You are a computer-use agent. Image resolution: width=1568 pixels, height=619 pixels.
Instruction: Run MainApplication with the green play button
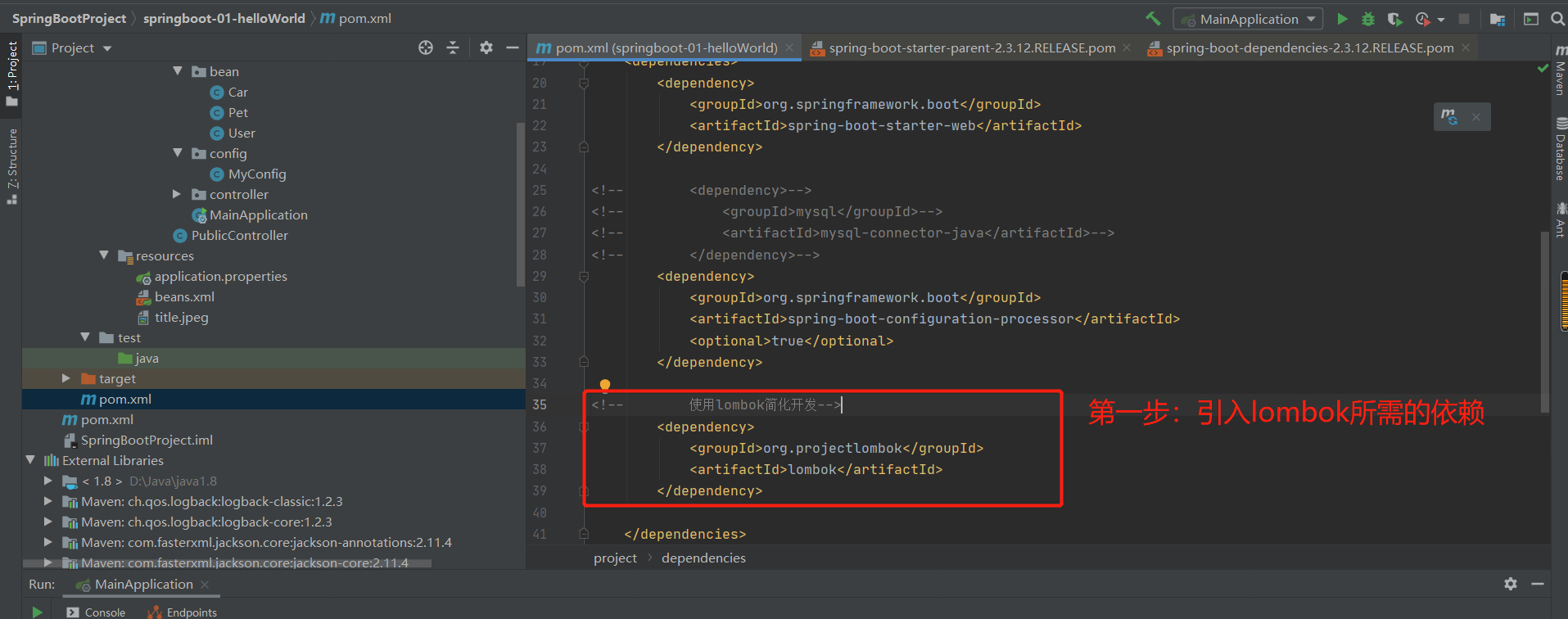pyautogui.click(x=1342, y=19)
